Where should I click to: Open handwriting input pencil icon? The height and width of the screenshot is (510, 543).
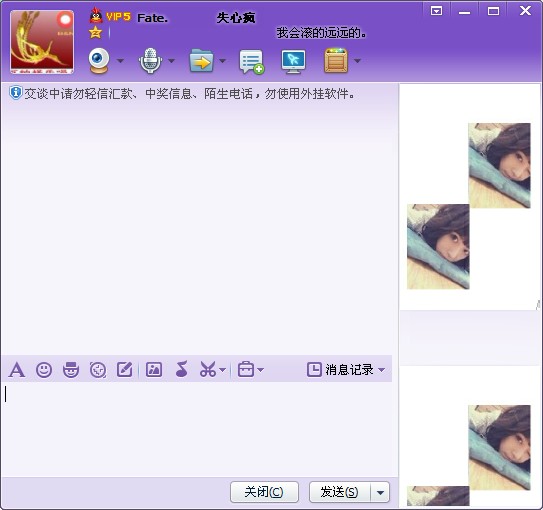[x=125, y=369]
